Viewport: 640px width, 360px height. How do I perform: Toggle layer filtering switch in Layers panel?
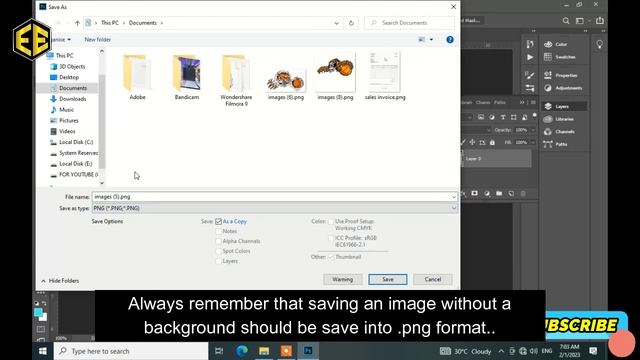point(534,116)
